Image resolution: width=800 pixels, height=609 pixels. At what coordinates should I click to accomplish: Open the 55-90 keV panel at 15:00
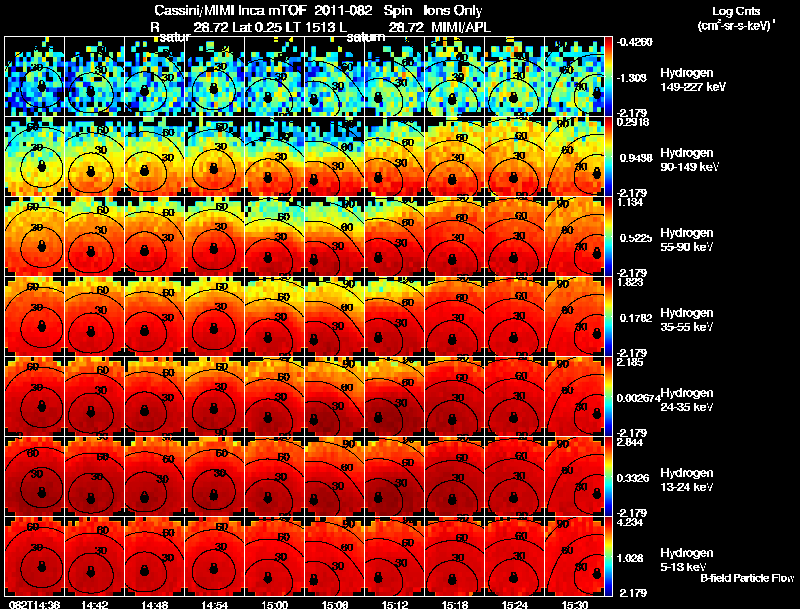[274, 236]
